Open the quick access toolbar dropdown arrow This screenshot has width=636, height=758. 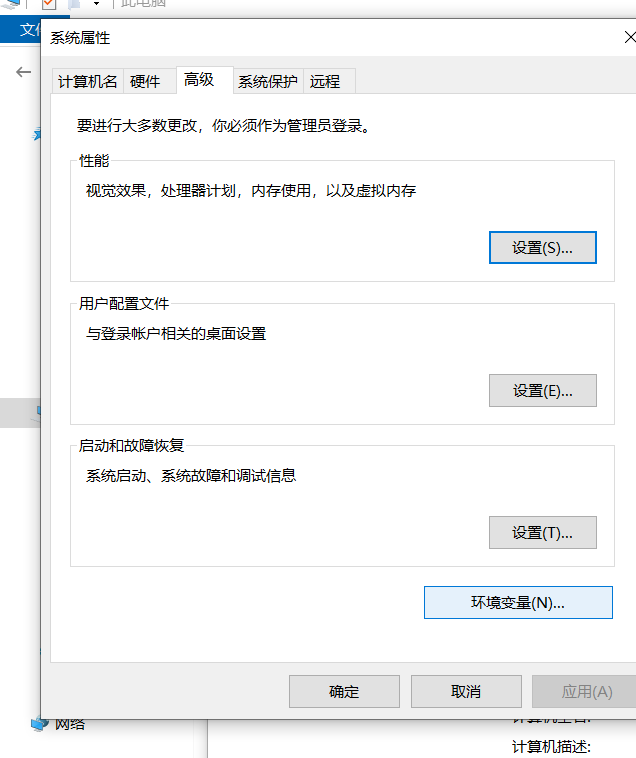coord(96,4)
